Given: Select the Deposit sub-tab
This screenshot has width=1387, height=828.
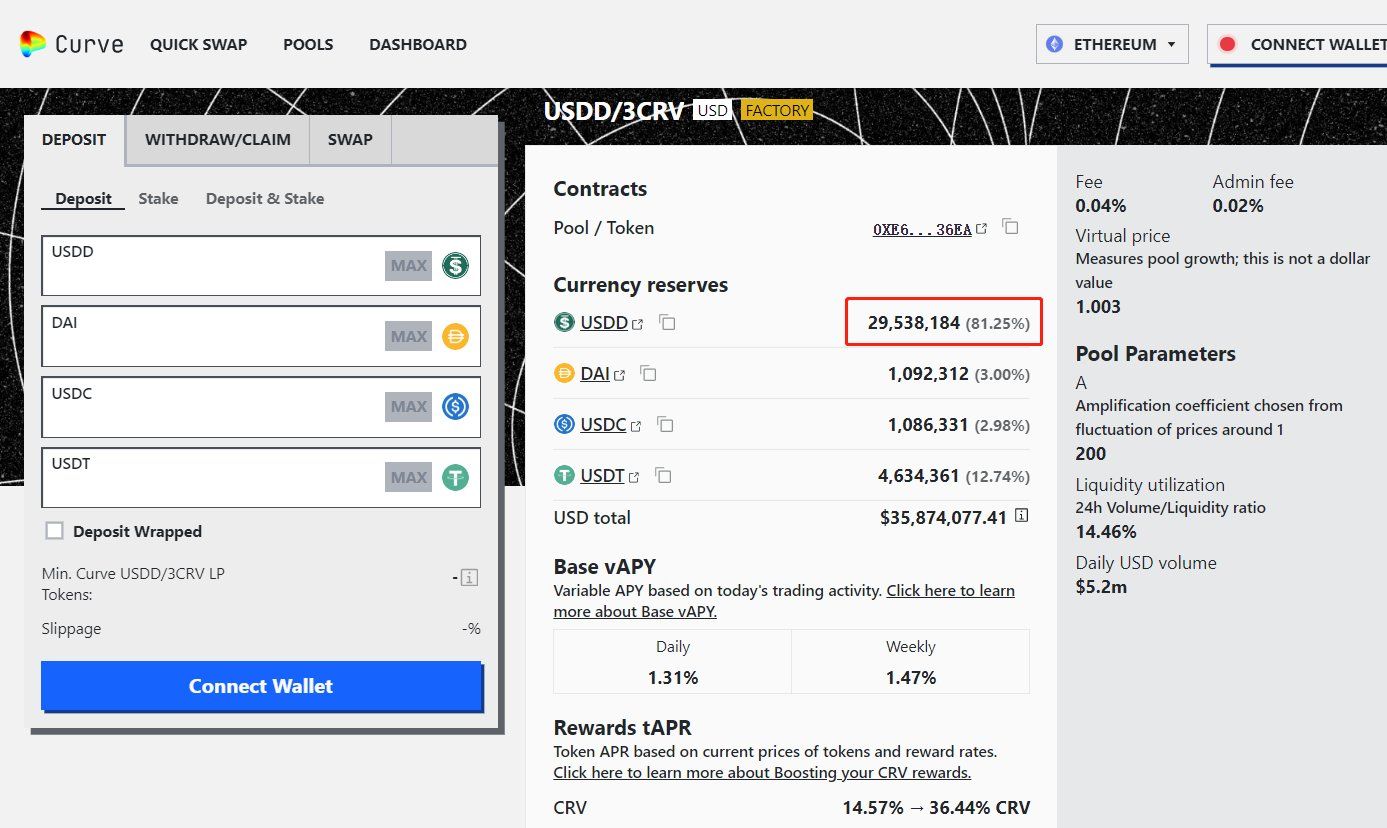Looking at the screenshot, I should coord(83,198).
